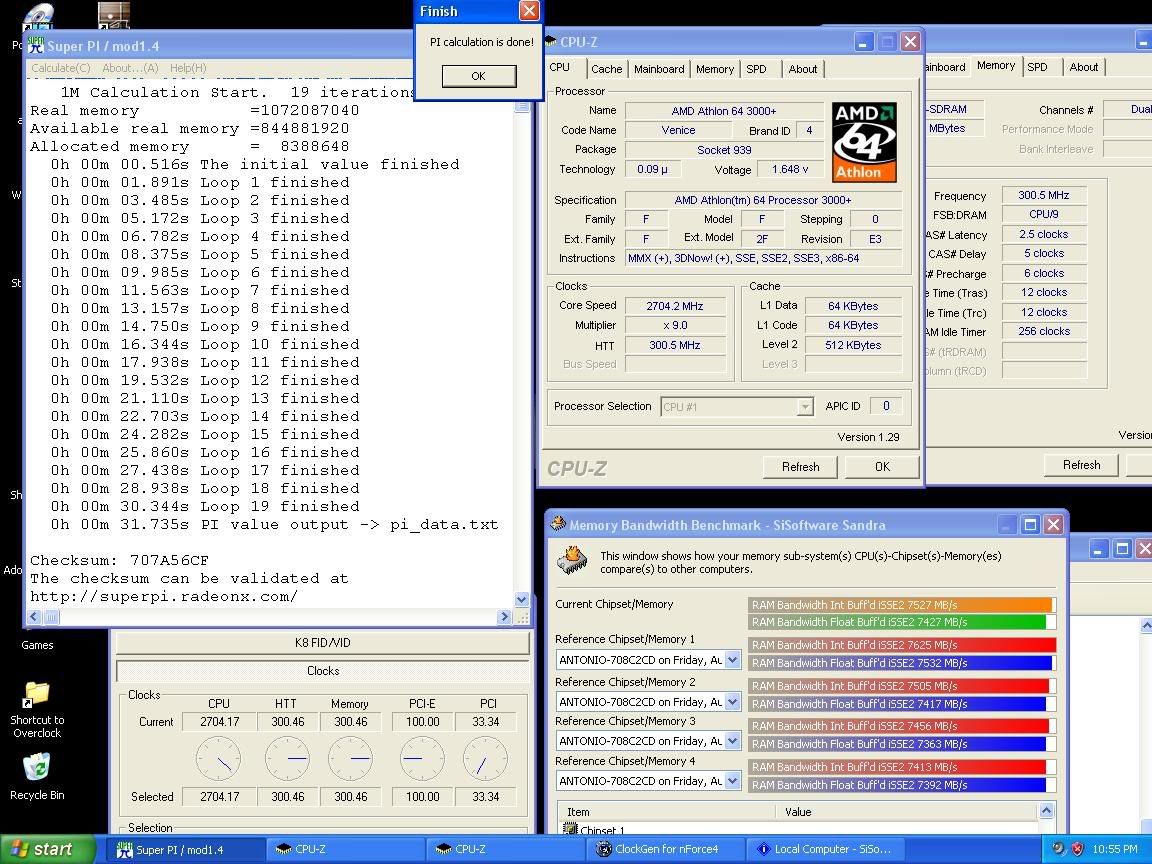
Task: Open the Cache tab in CPU-Z
Action: [606, 69]
